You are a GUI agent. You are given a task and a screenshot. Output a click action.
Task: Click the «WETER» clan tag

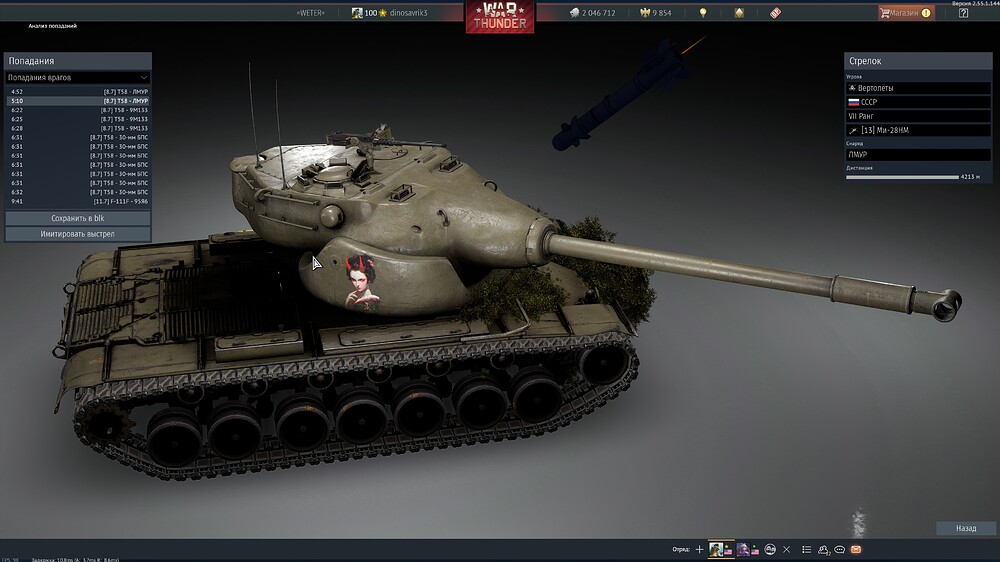[311, 13]
